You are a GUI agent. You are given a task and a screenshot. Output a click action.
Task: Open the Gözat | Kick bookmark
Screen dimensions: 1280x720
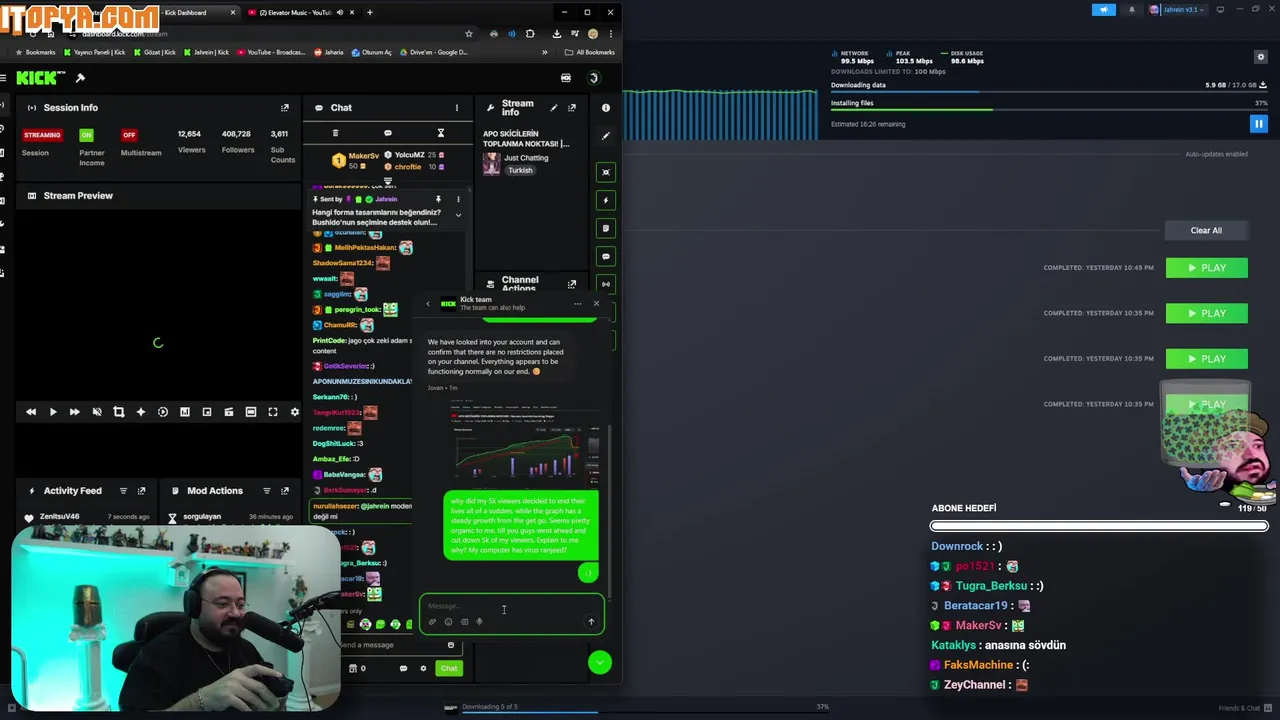154,52
